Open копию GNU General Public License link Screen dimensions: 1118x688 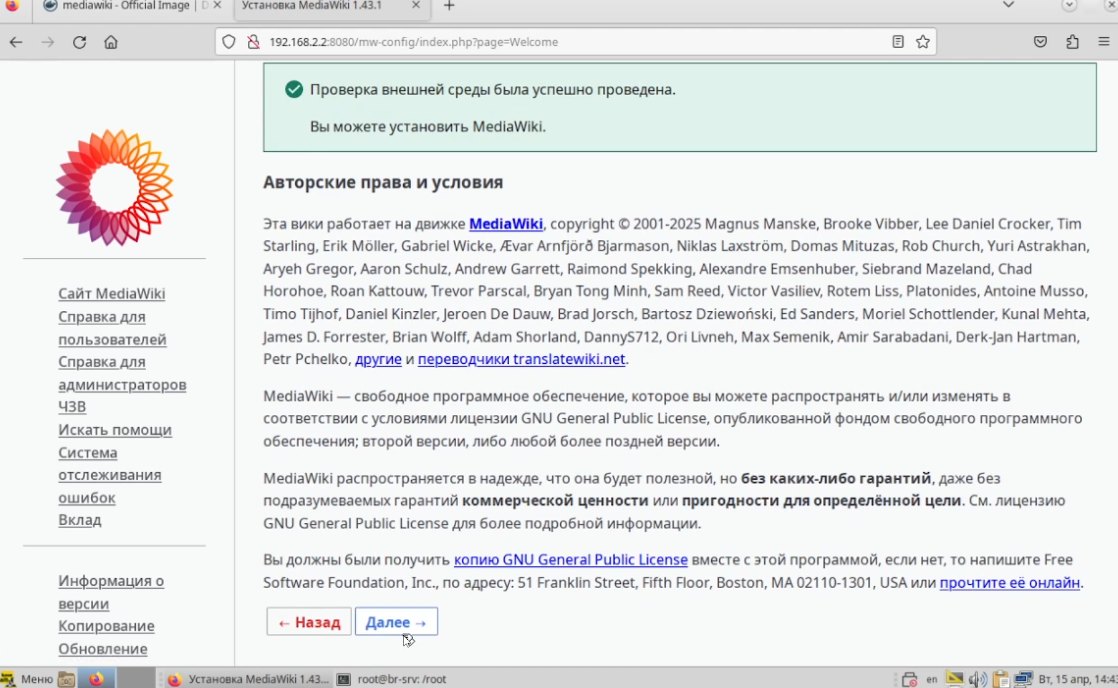point(570,560)
